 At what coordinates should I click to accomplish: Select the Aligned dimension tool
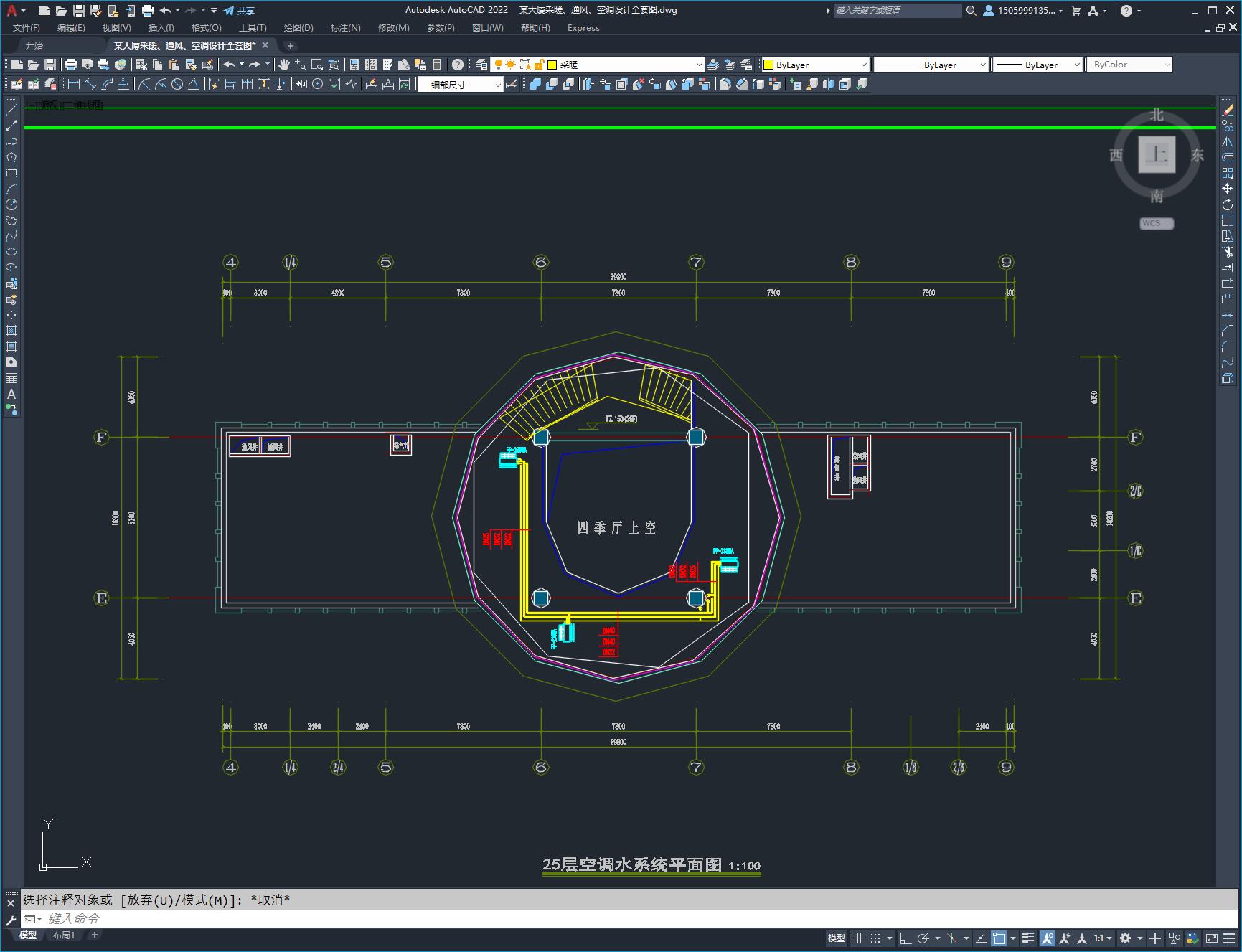pyautogui.click(x=90, y=85)
